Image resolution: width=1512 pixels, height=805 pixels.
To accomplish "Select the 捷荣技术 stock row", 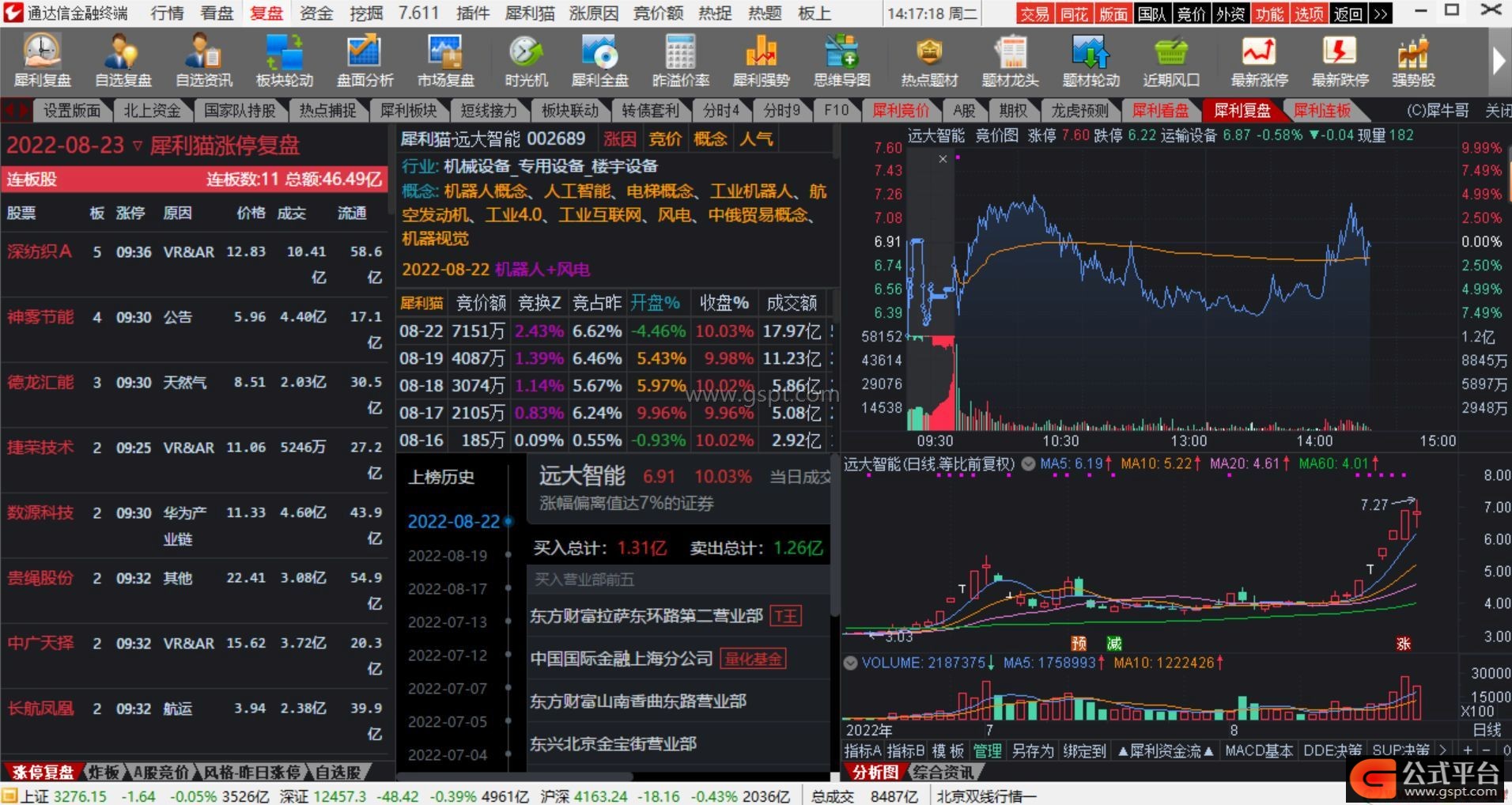I will pos(195,460).
